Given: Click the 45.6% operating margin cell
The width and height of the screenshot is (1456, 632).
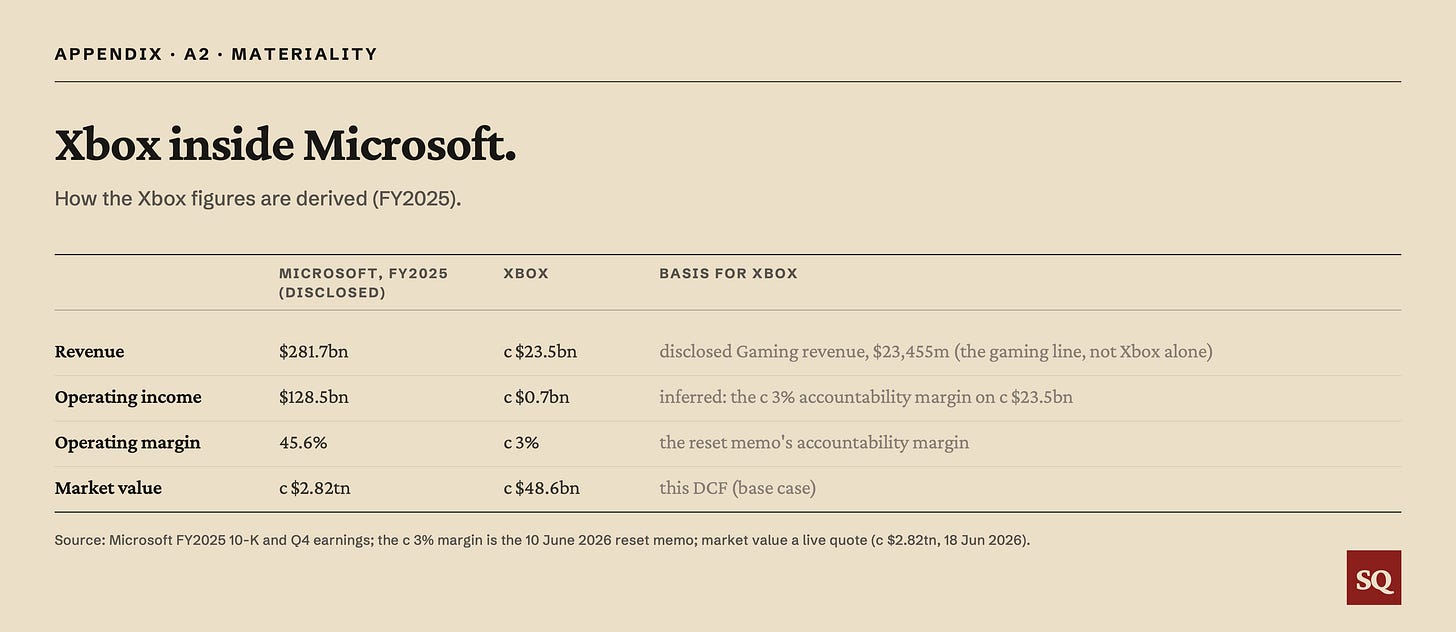Looking at the screenshot, I should pos(303,442).
